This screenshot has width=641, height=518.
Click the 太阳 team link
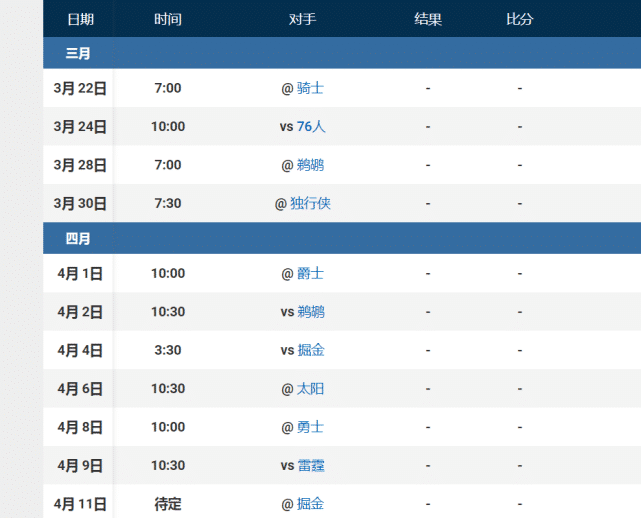310,388
